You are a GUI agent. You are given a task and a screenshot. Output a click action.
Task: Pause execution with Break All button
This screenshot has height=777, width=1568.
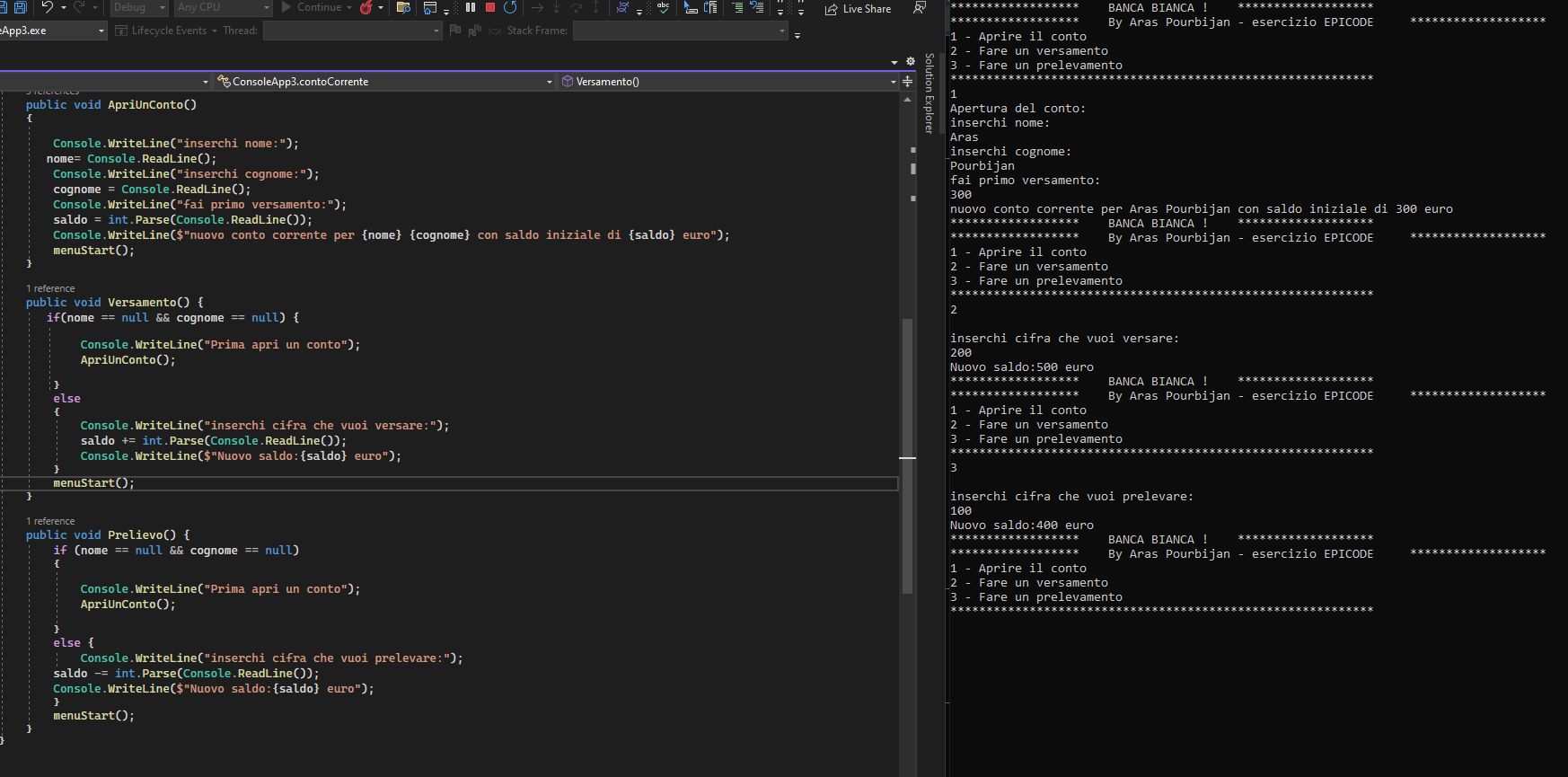coord(471,7)
